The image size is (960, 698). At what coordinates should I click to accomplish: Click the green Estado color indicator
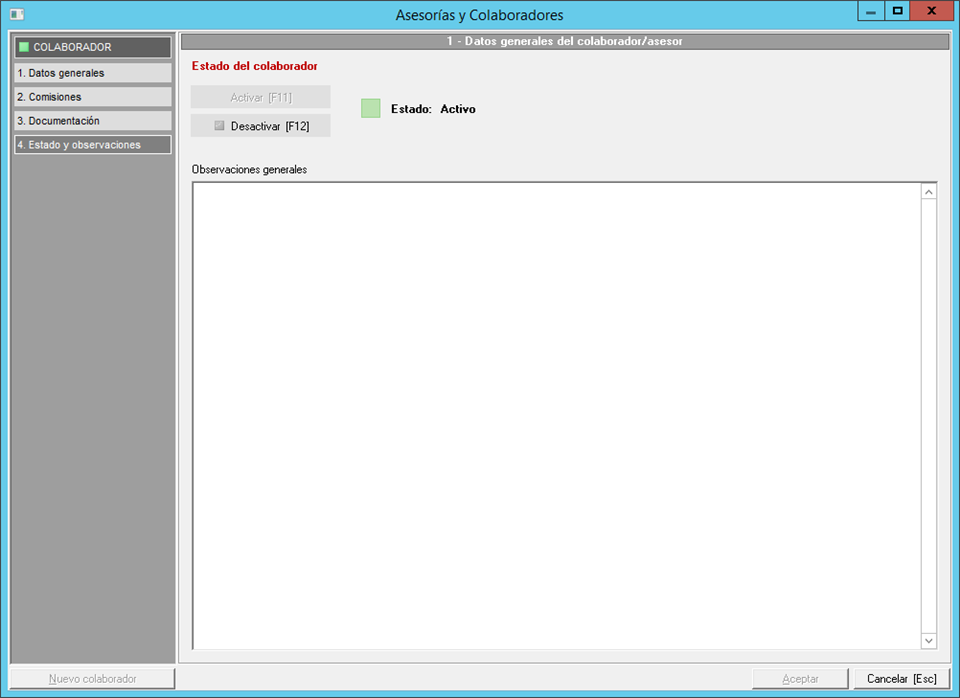[x=371, y=108]
